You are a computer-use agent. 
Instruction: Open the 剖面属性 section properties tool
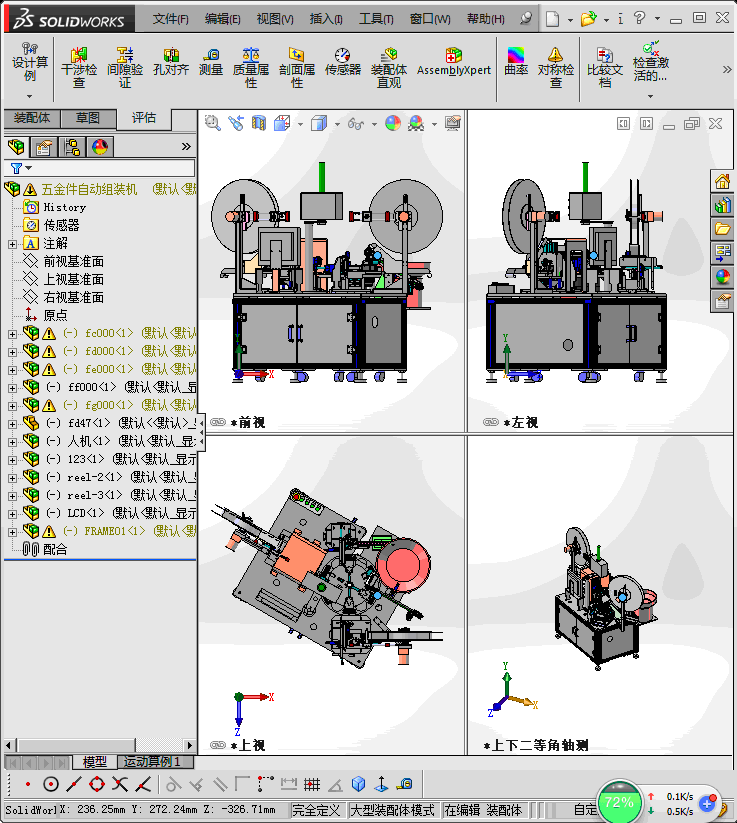point(297,68)
